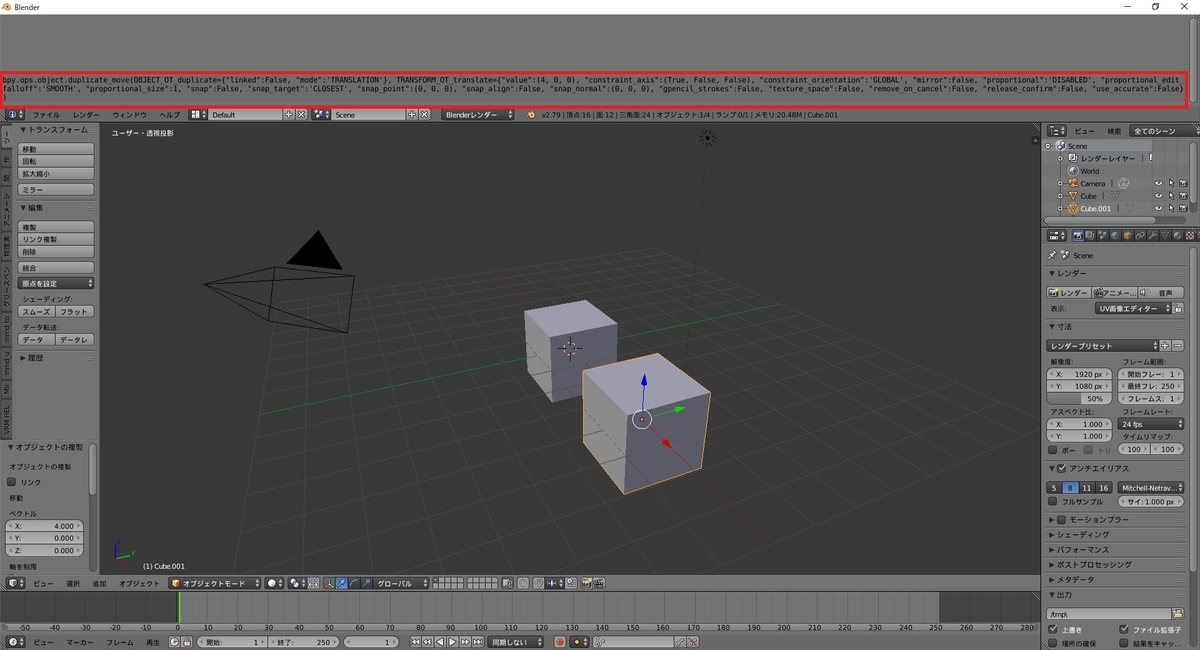Click the keying set key icon
The height and width of the screenshot is (650, 1200).
[599, 642]
